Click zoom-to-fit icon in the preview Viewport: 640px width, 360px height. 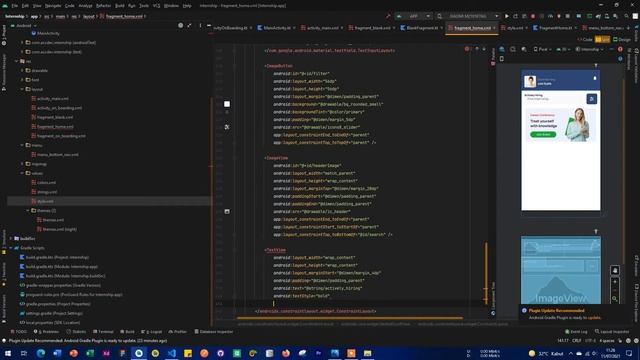pos(615,299)
